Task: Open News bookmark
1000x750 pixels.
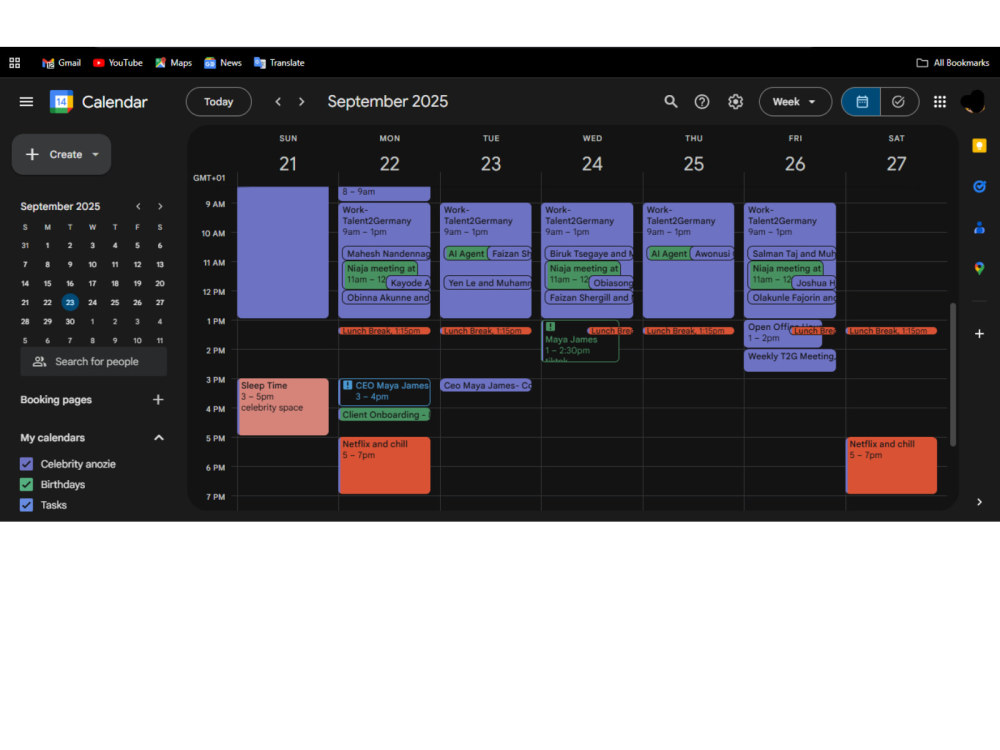Action: tap(223, 62)
